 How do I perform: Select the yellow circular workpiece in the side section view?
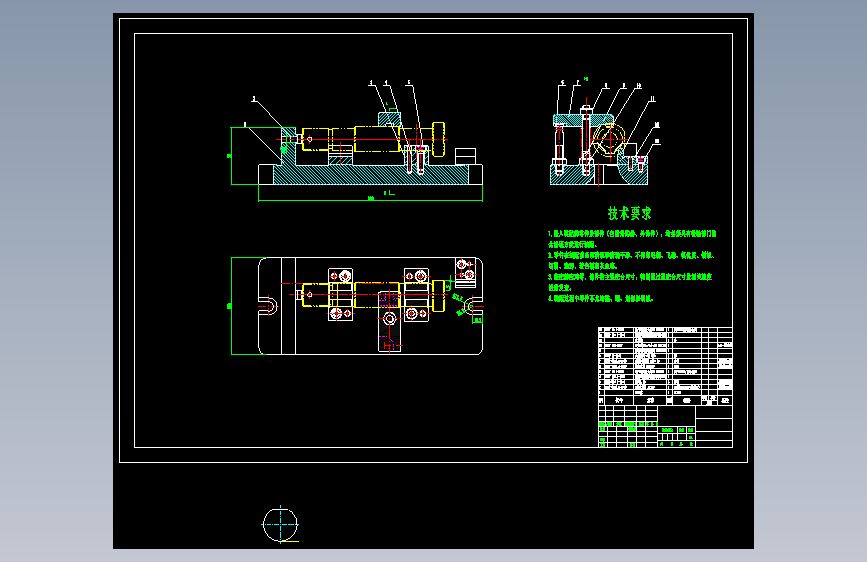click(609, 139)
